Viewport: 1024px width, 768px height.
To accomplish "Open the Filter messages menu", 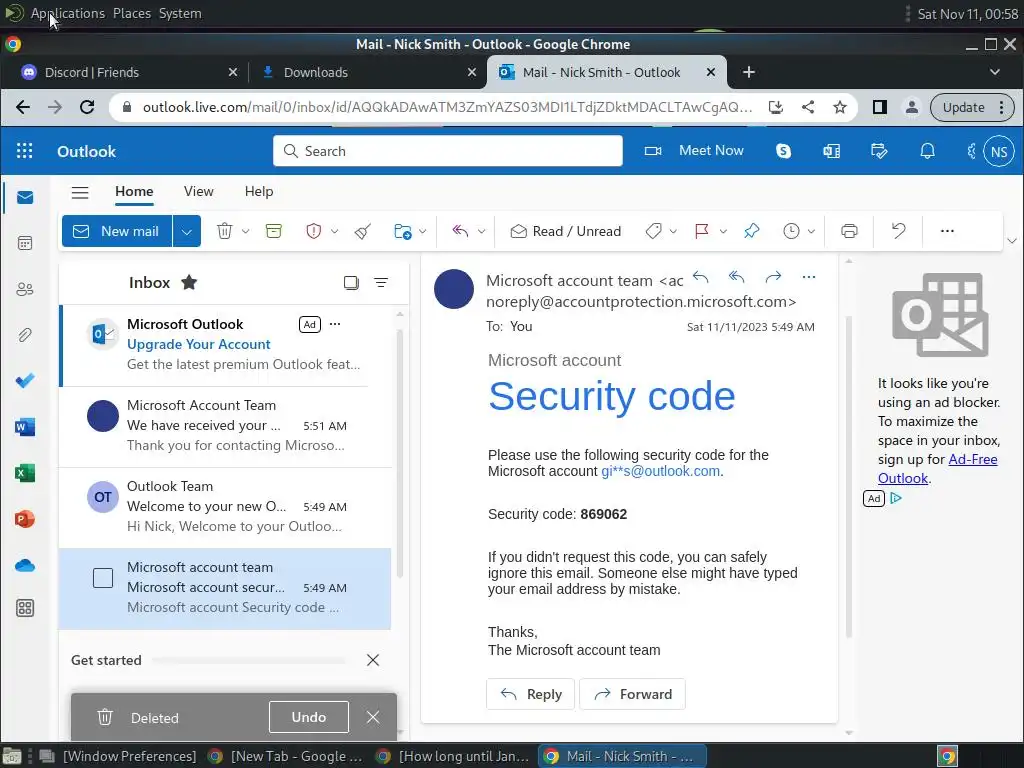I will pyautogui.click(x=381, y=283).
